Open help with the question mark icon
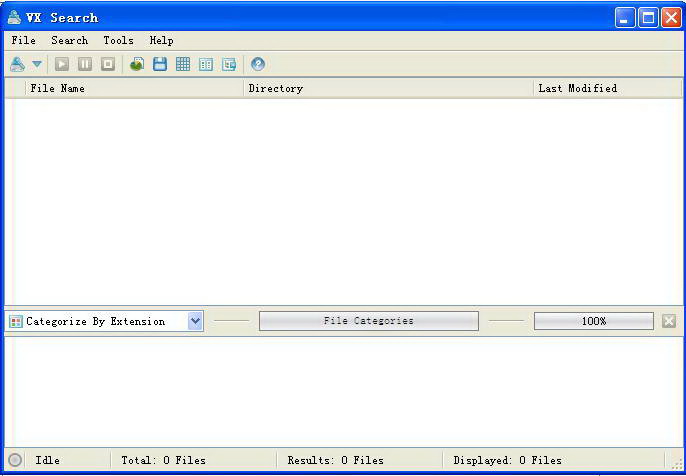Image resolution: width=686 pixels, height=476 pixels. click(258, 64)
